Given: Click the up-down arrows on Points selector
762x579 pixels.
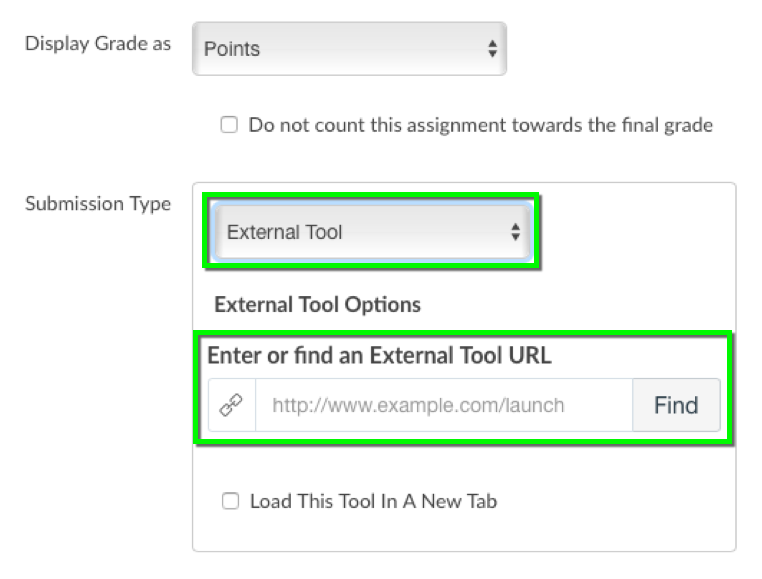Looking at the screenshot, I should (x=492, y=49).
